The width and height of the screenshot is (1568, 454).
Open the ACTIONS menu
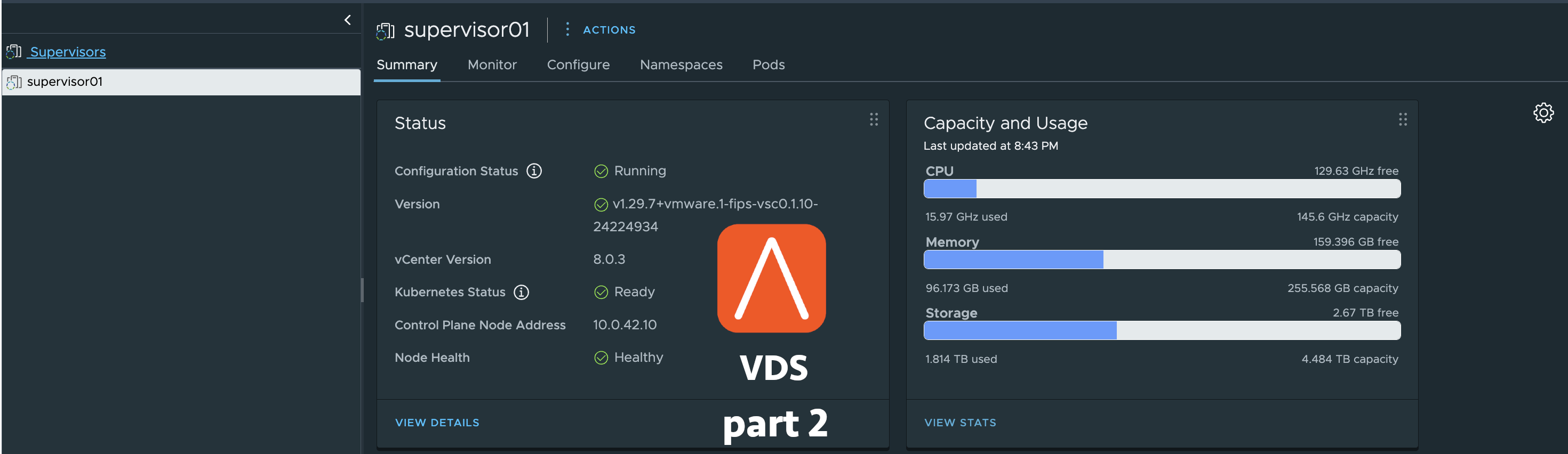click(609, 30)
